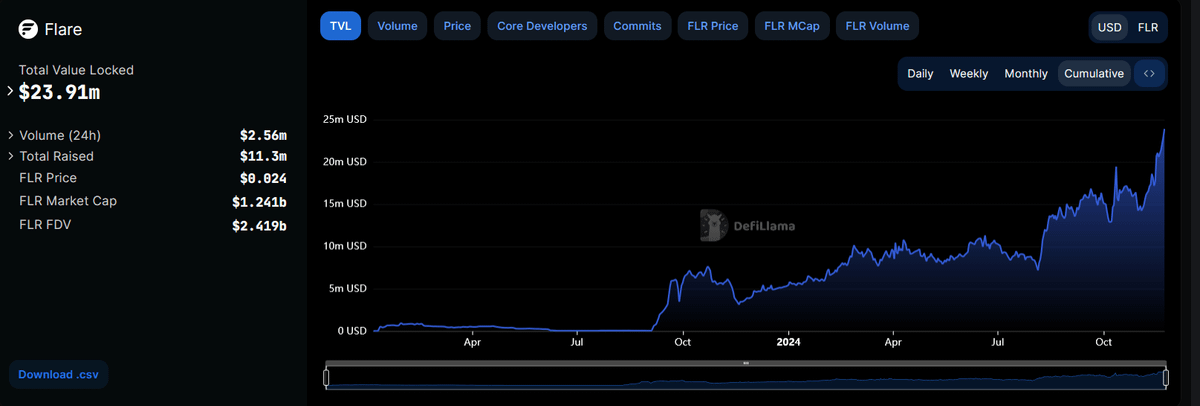
Task: Click the FLR Price label
Action: (x=48, y=178)
